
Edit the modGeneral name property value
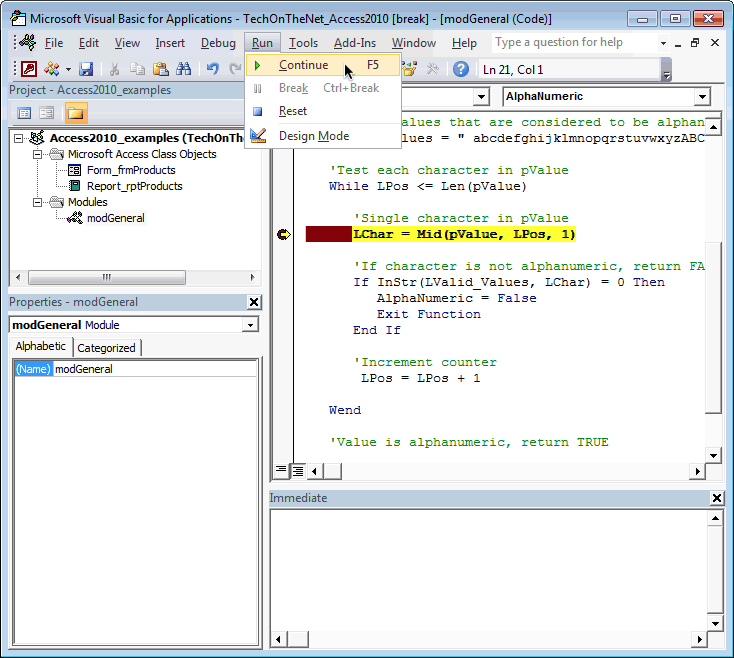tap(155, 369)
